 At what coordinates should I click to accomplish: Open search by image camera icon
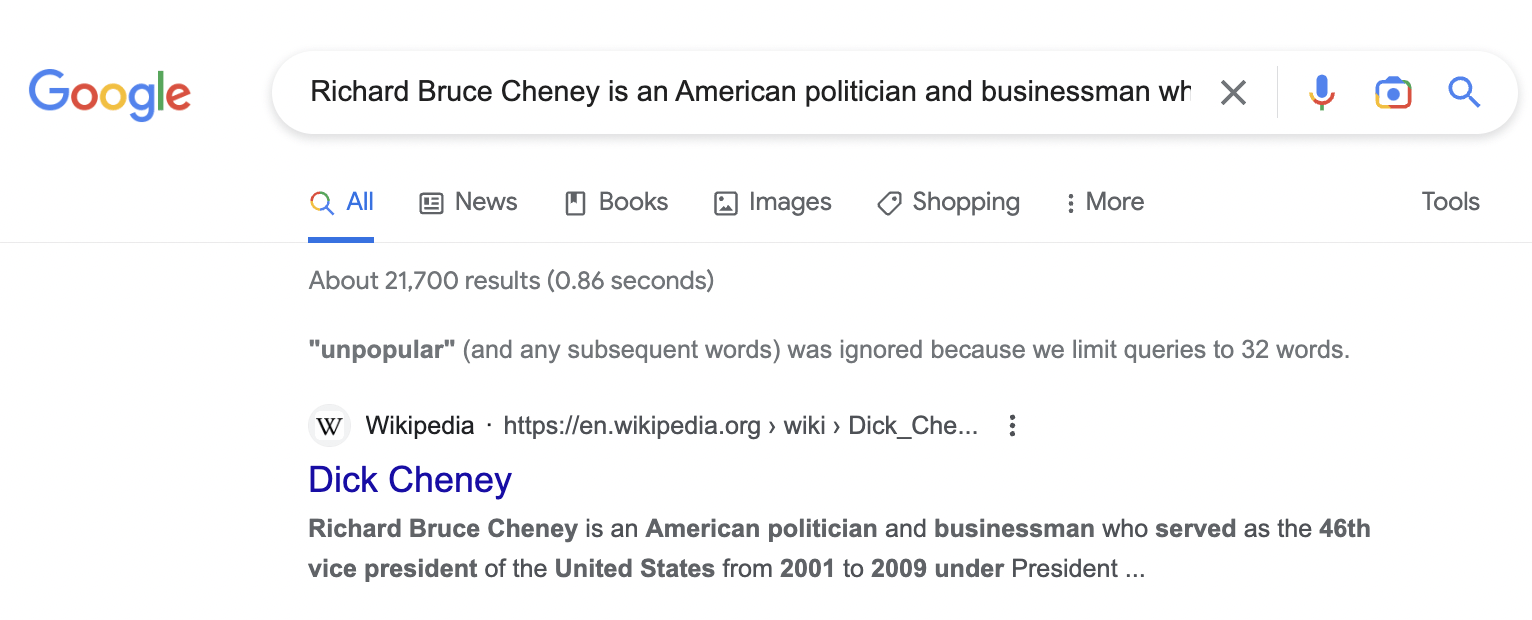pyautogui.click(x=1393, y=93)
